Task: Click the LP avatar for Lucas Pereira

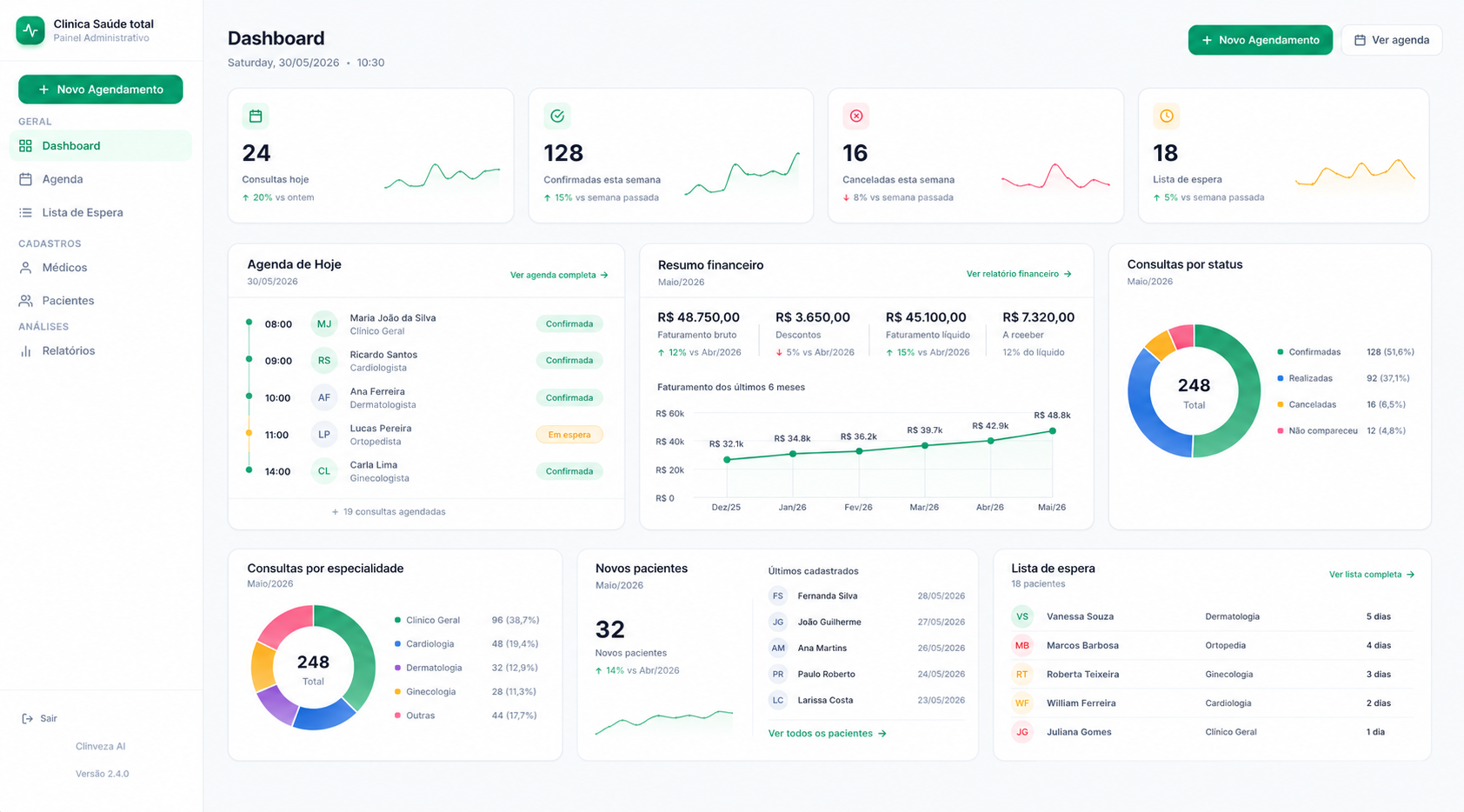Action: 324,435
